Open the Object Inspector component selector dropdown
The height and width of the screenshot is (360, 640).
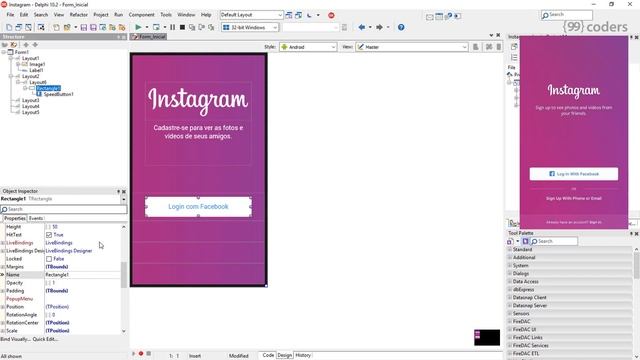[x=123, y=199]
